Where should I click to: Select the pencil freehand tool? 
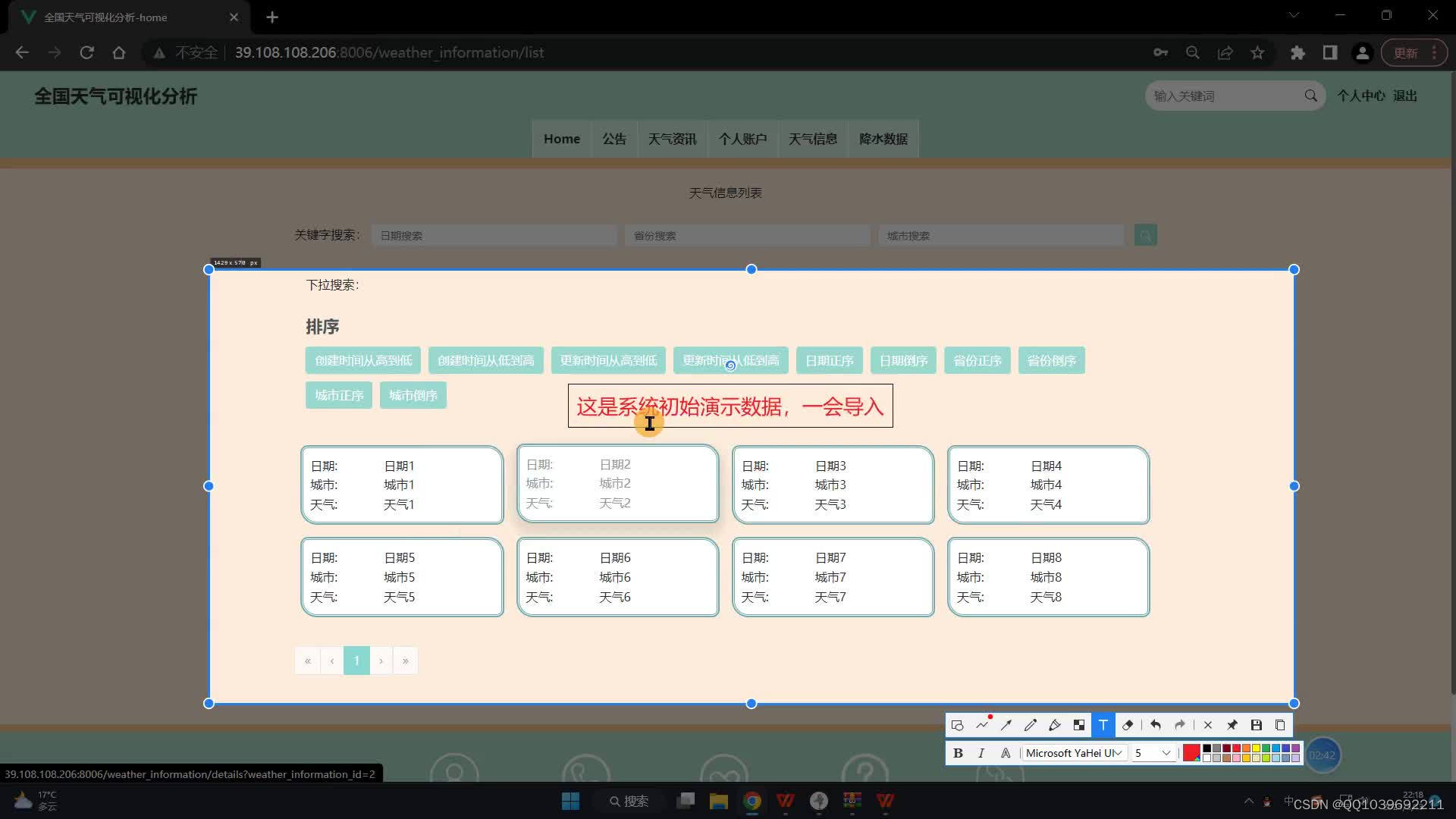pos(1031,726)
